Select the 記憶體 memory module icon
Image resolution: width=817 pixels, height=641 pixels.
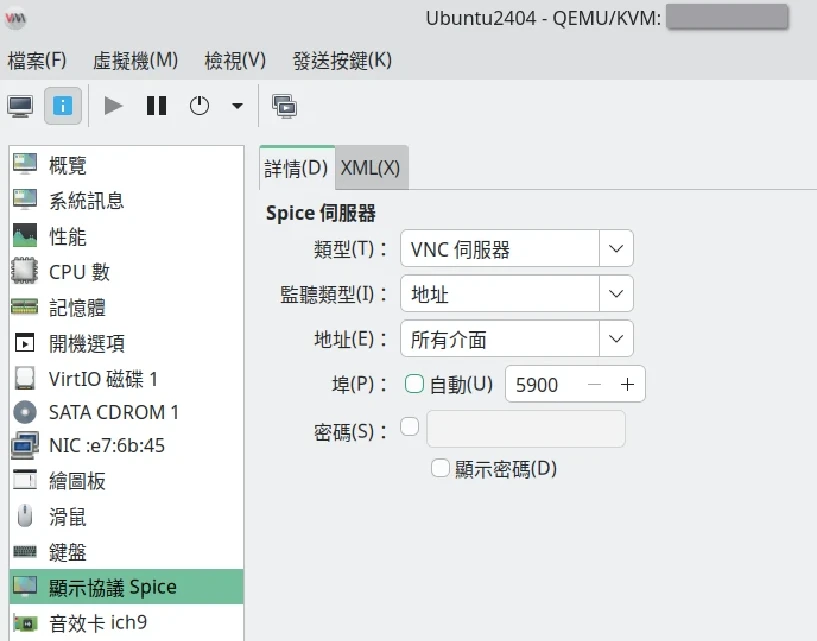click(24, 307)
